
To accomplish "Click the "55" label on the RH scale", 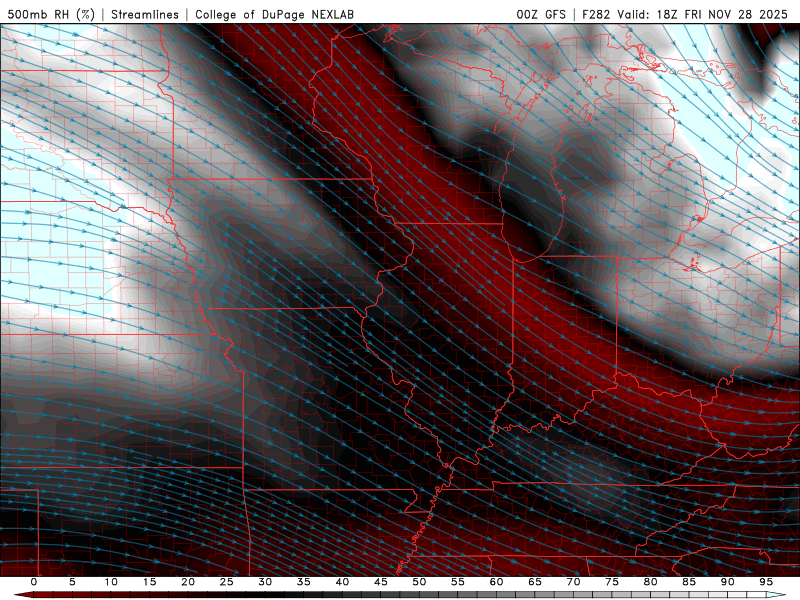I will point(458,582).
